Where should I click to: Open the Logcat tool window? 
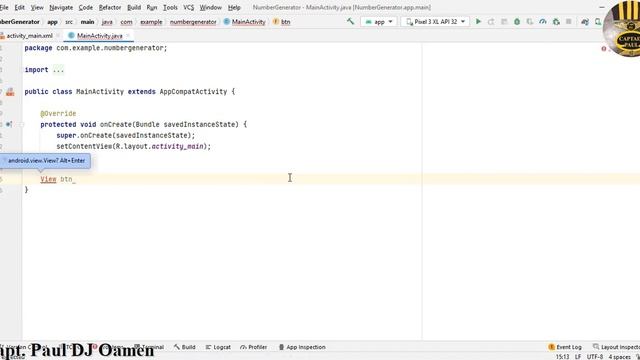[x=218, y=347]
